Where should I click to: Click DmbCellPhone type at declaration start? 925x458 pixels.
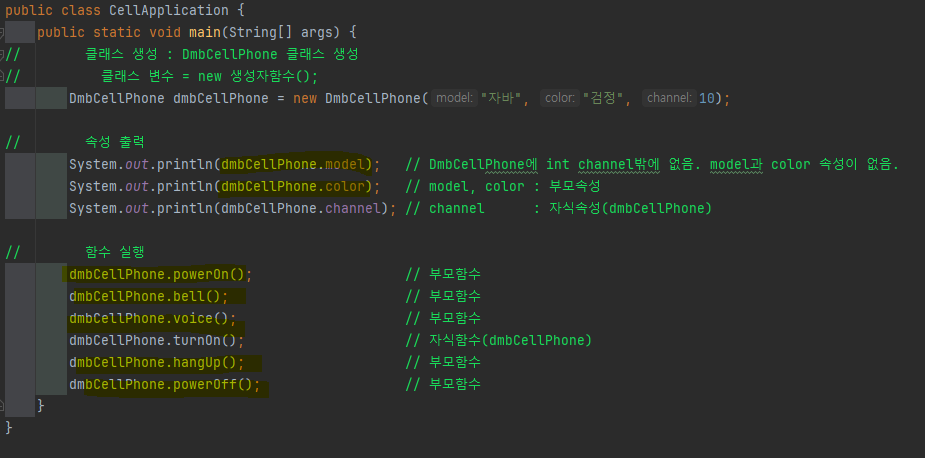pos(117,99)
